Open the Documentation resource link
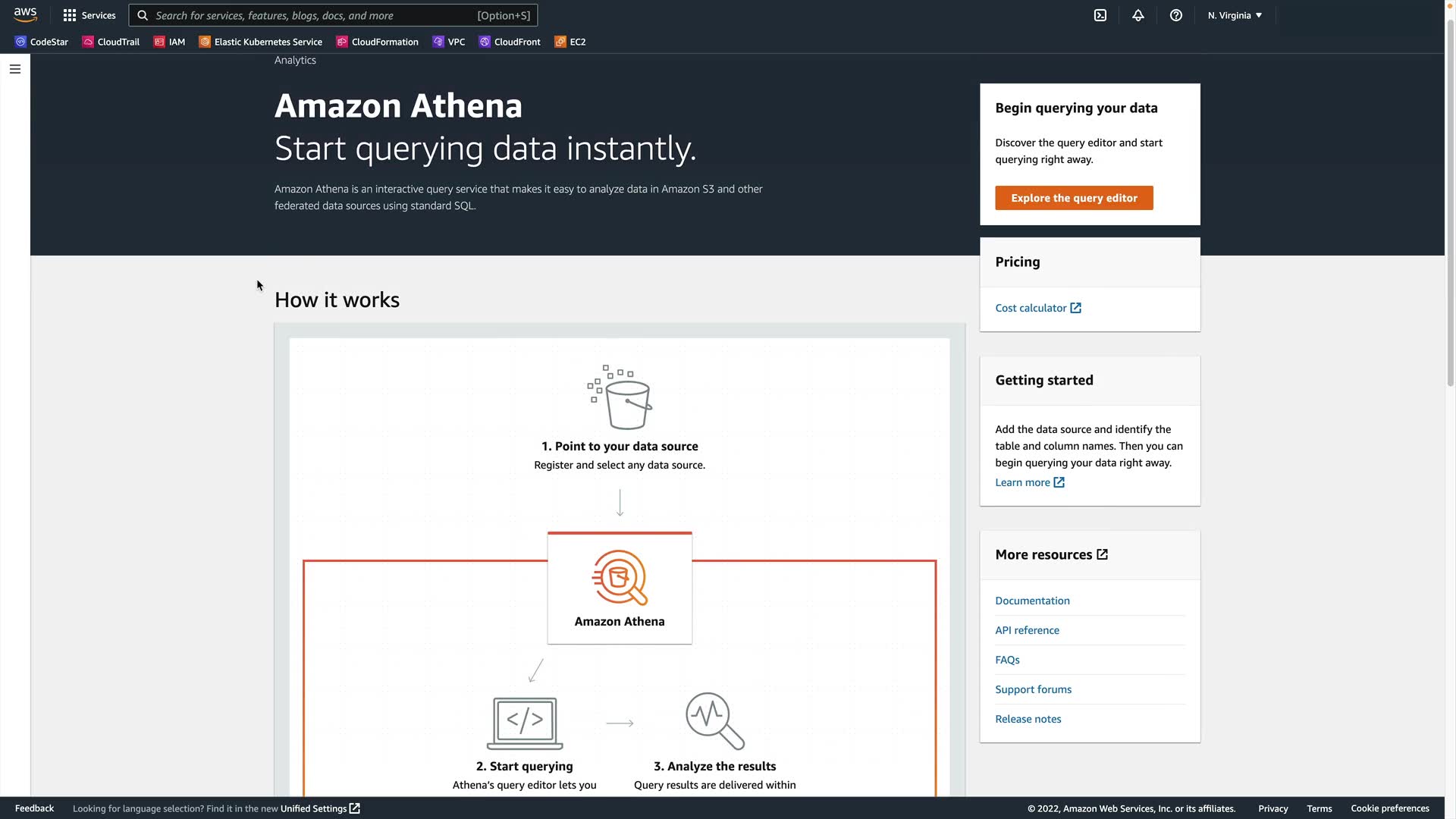The height and width of the screenshot is (819, 1456). 1031,601
